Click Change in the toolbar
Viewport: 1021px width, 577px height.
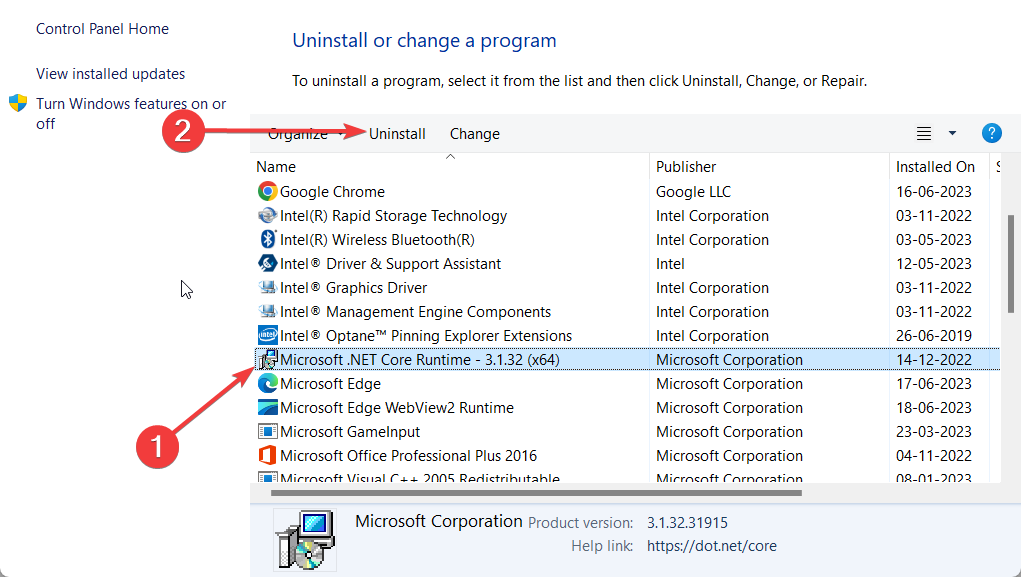tap(475, 134)
